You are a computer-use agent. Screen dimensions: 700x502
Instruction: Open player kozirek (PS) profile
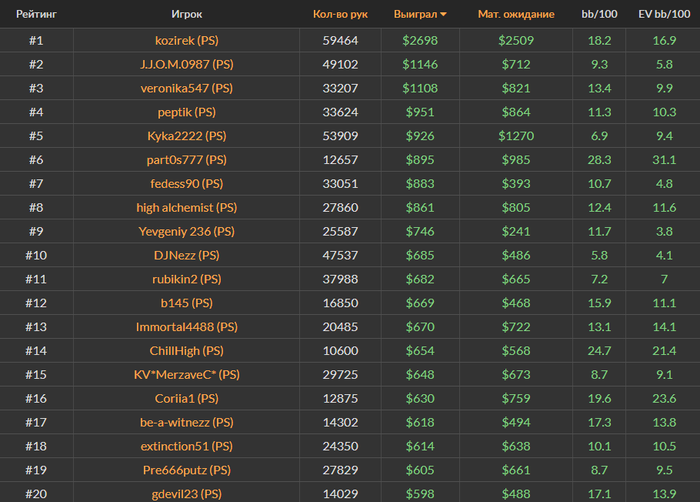187,41
